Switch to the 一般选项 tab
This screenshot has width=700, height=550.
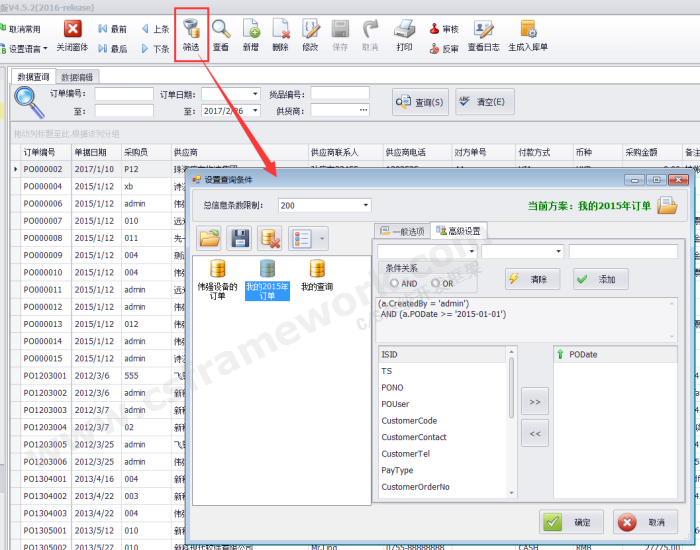click(401, 231)
